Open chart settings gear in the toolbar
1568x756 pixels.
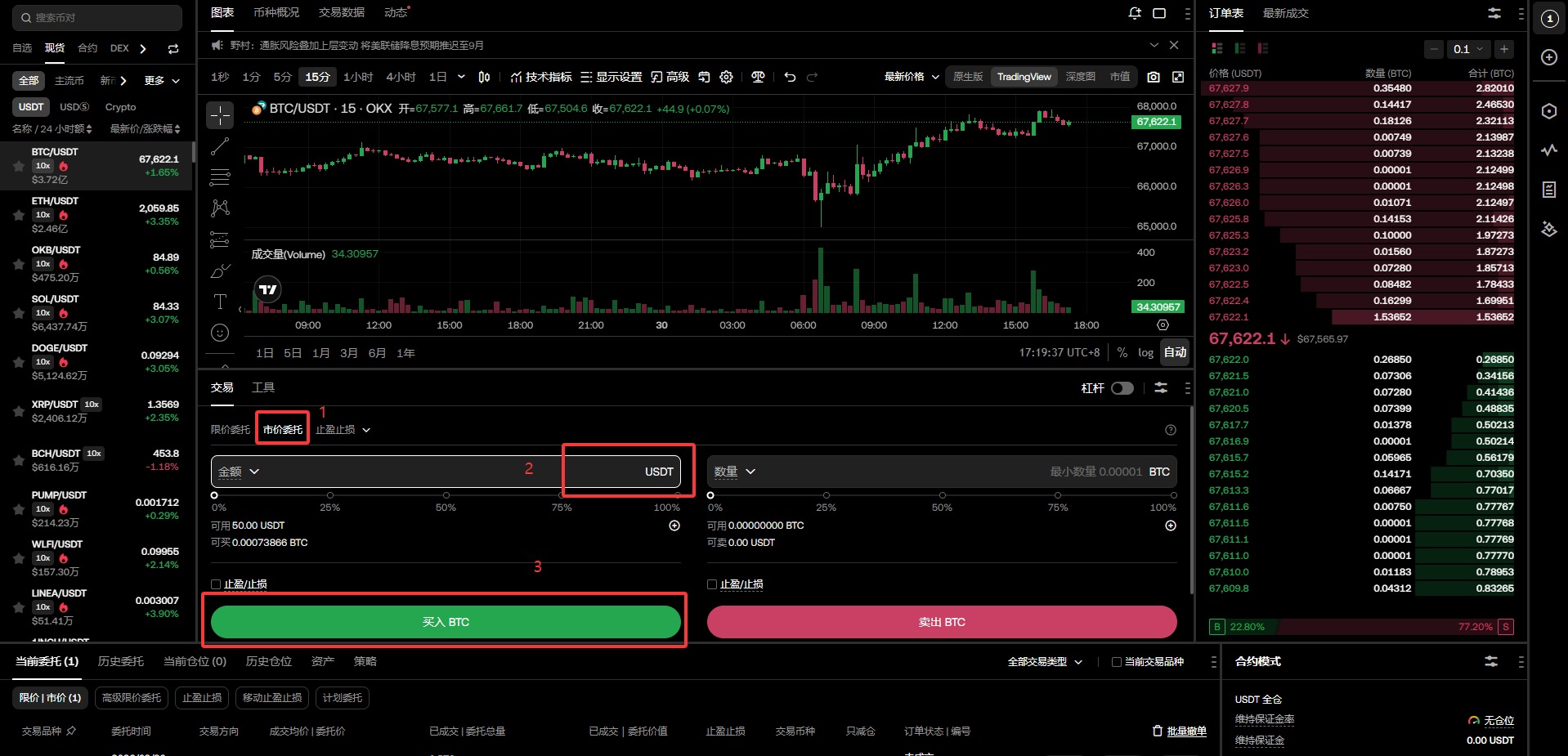click(x=726, y=77)
